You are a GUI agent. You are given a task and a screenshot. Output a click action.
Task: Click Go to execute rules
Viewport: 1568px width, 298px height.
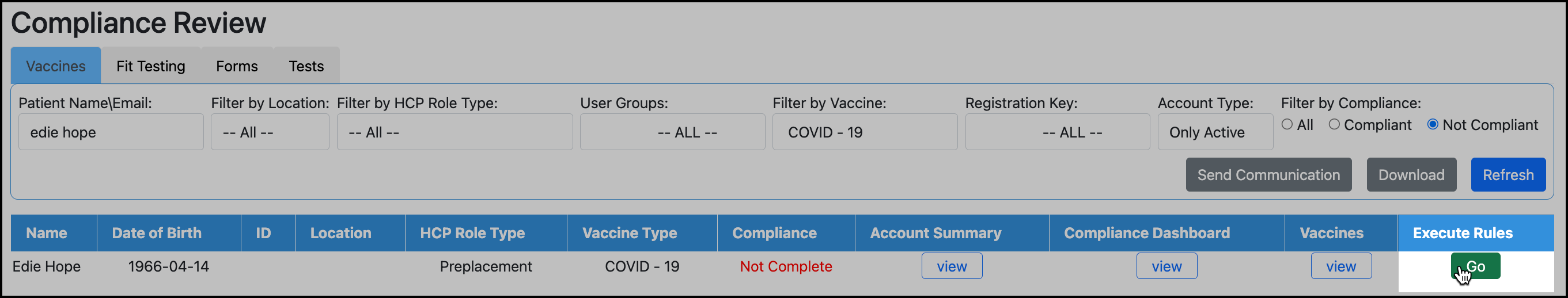[1475, 266]
